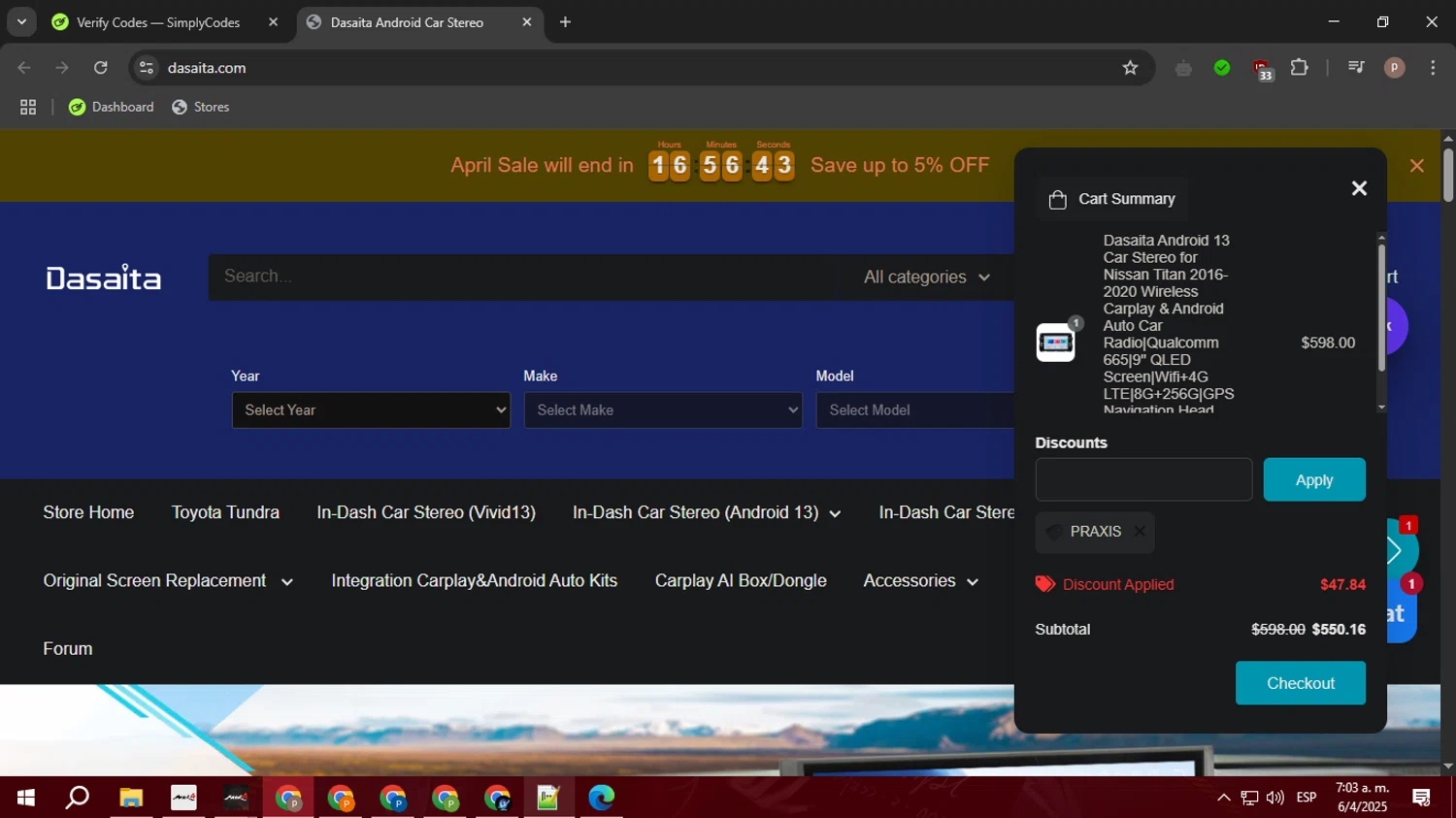
Task: Open the Dashboard bookmark
Action: pos(112,107)
